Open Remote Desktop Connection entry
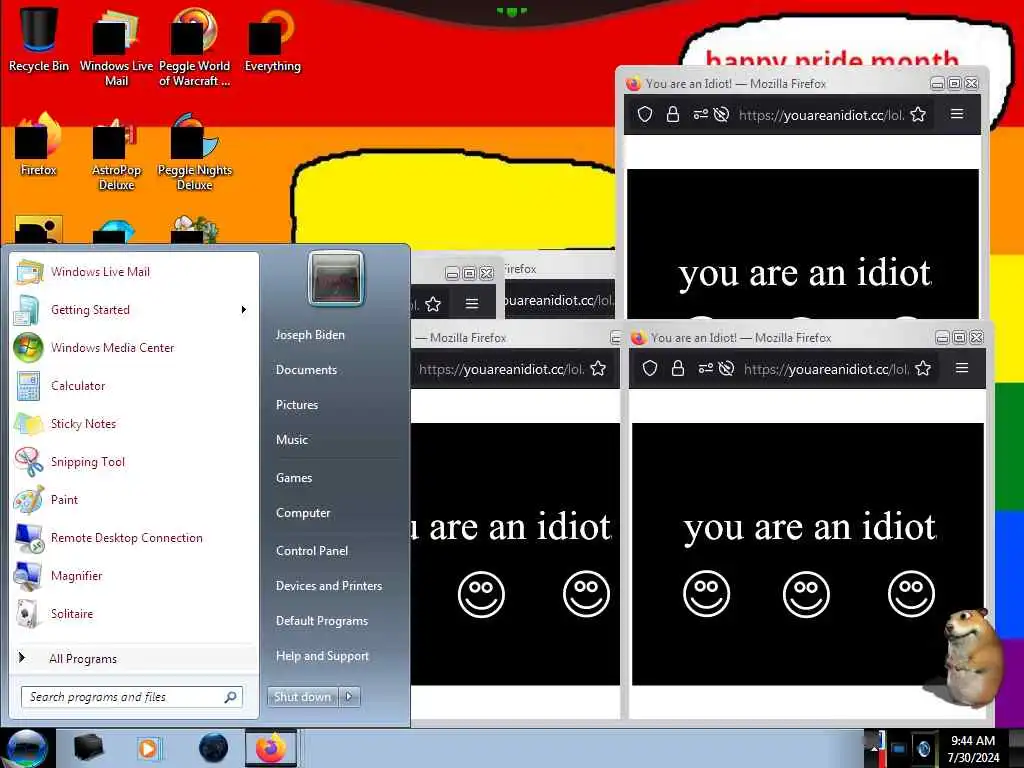This screenshot has width=1024, height=768. 135,537
